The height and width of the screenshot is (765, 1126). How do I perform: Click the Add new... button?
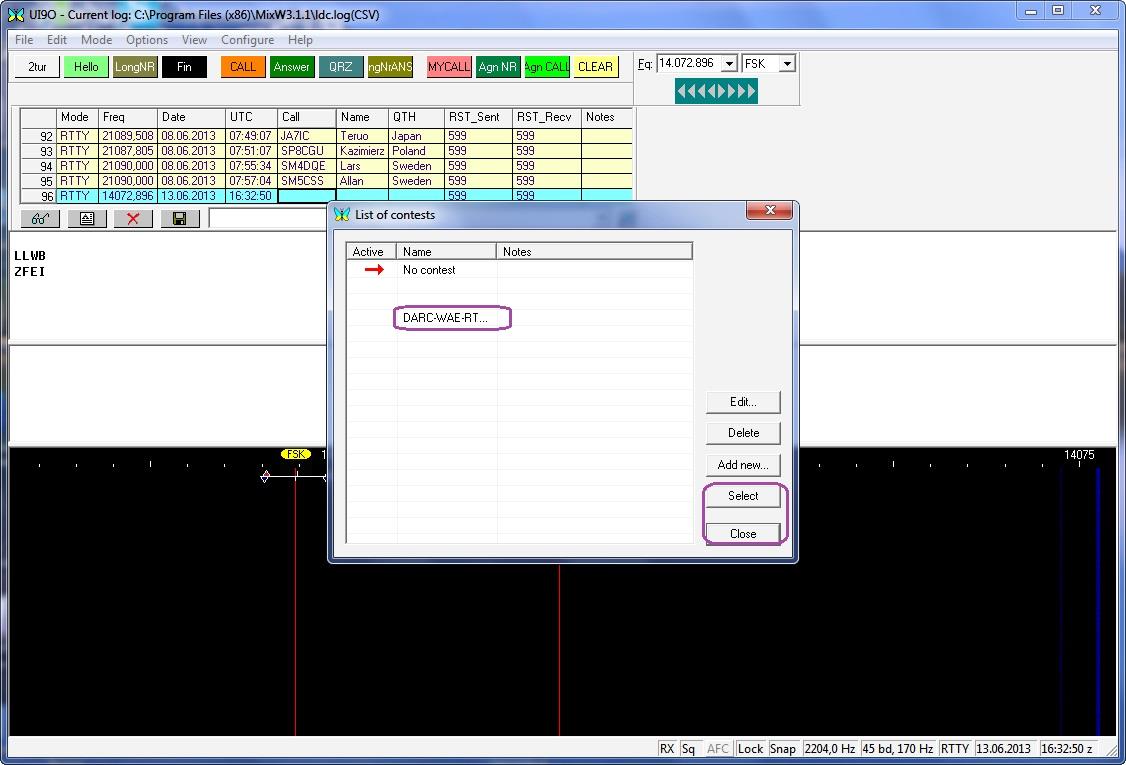point(742,465)
